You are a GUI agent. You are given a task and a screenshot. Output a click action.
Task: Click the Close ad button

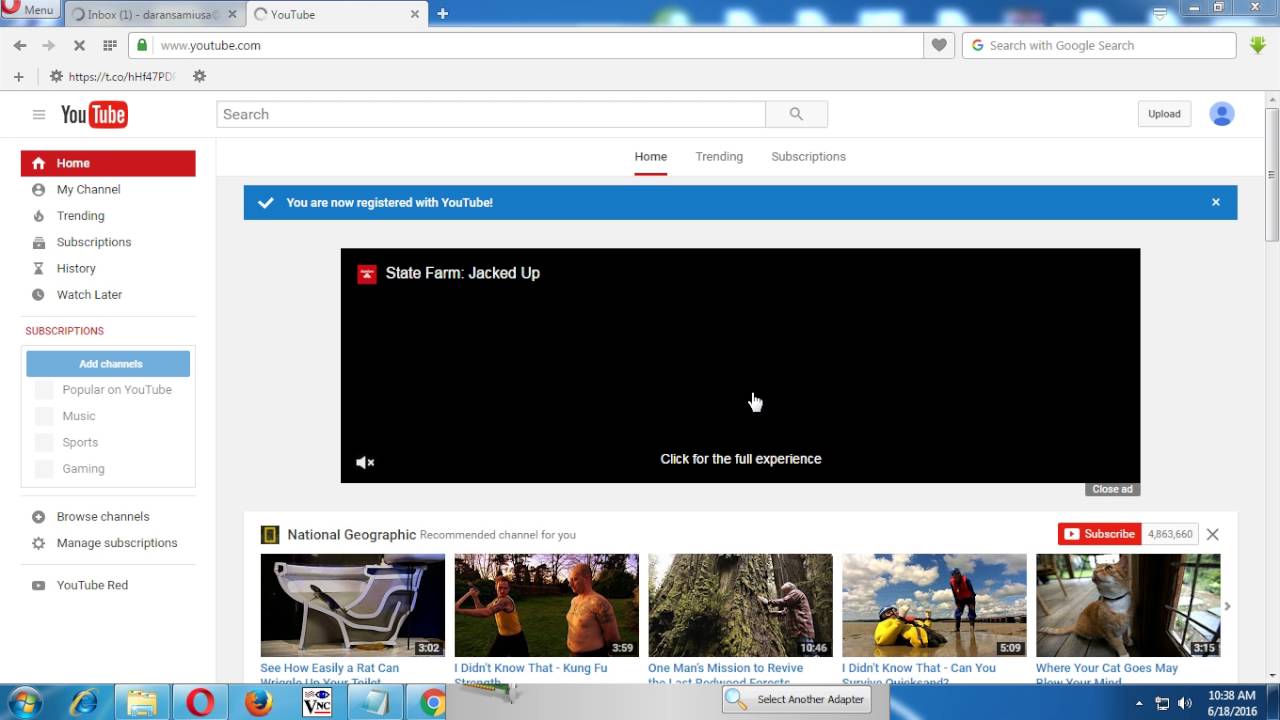(x=1112, y=489)
